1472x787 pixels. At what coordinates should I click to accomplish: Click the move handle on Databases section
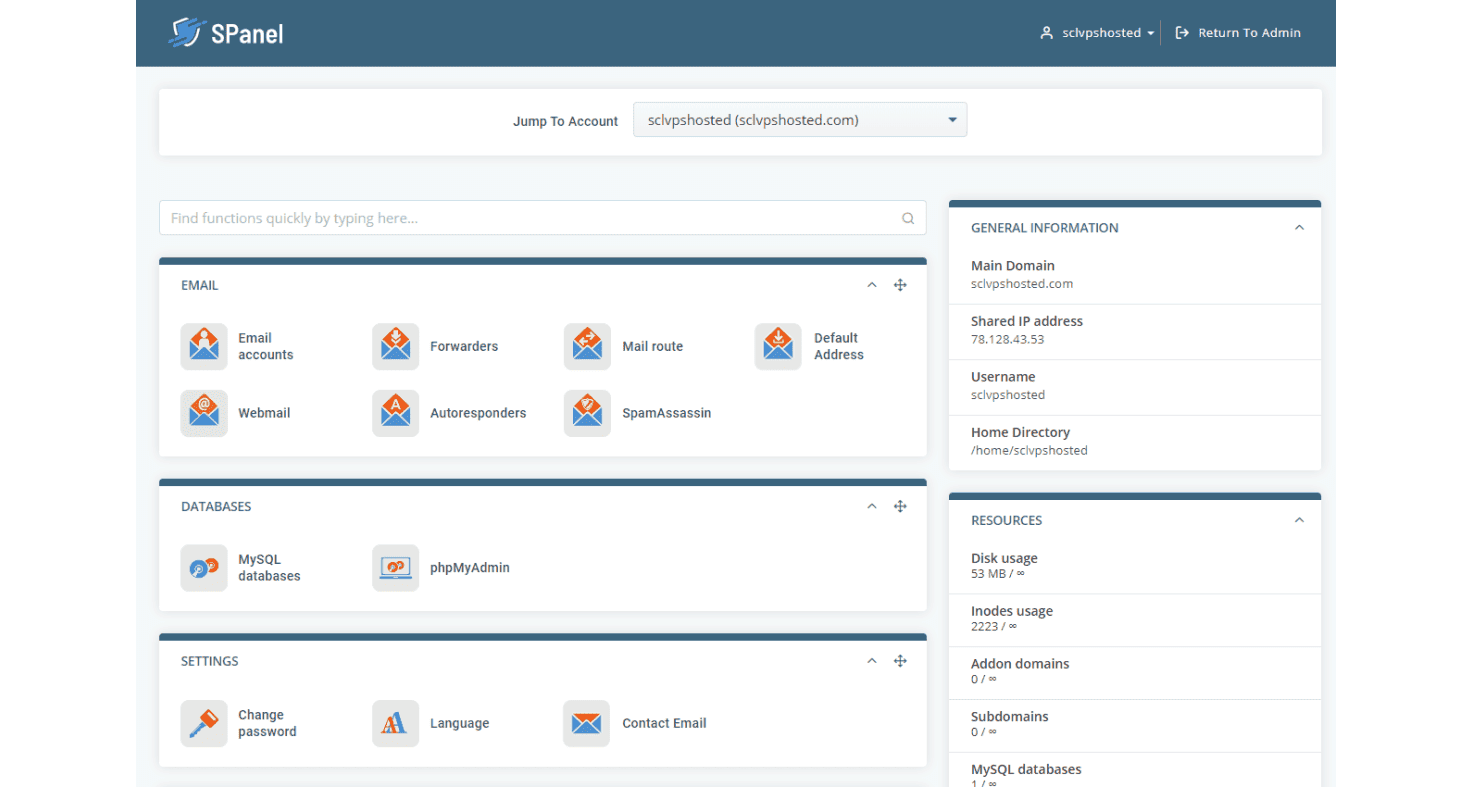tap(900, 506)
